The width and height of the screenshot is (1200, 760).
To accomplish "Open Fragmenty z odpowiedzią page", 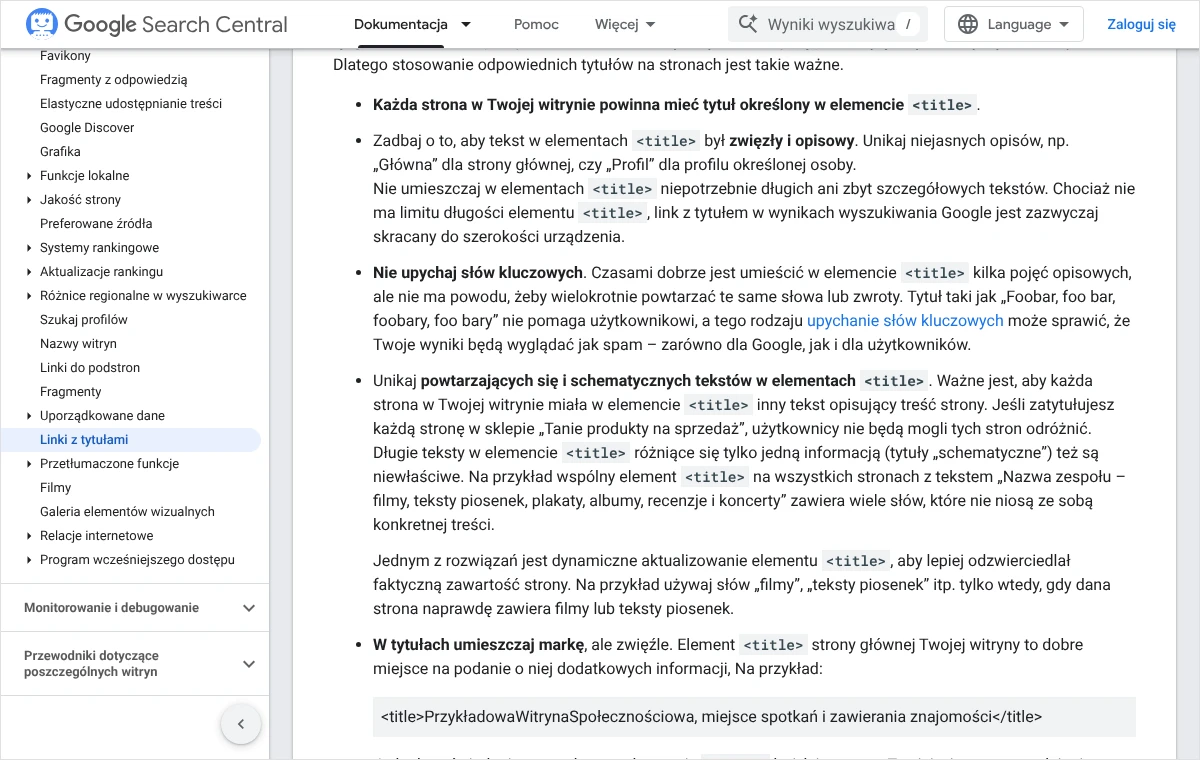I will (113, 80).
